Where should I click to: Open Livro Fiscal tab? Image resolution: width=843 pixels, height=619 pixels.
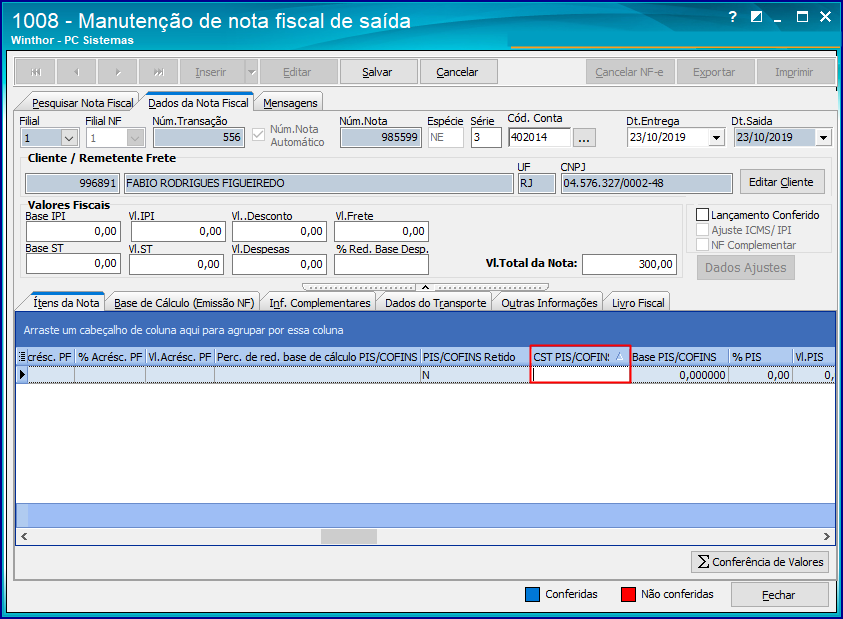point(638,303)
